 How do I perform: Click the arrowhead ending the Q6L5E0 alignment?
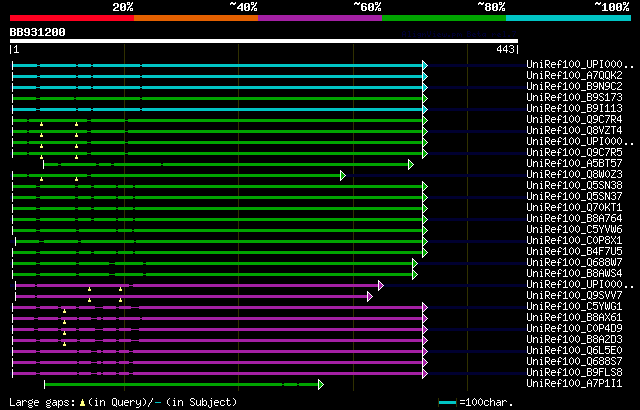coord(425,351)
